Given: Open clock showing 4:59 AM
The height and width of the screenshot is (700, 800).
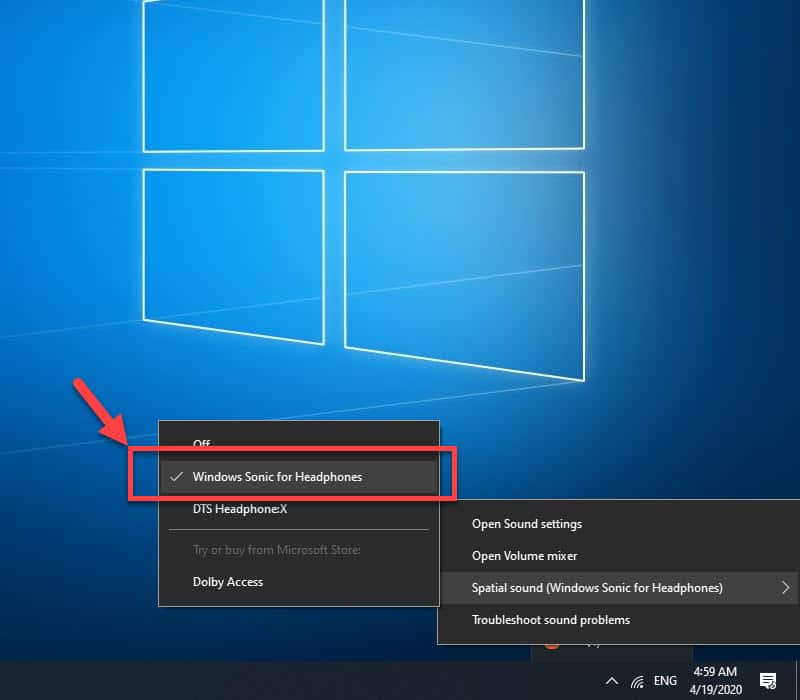Looking at the screenshot, I should (x=715, y=681).
